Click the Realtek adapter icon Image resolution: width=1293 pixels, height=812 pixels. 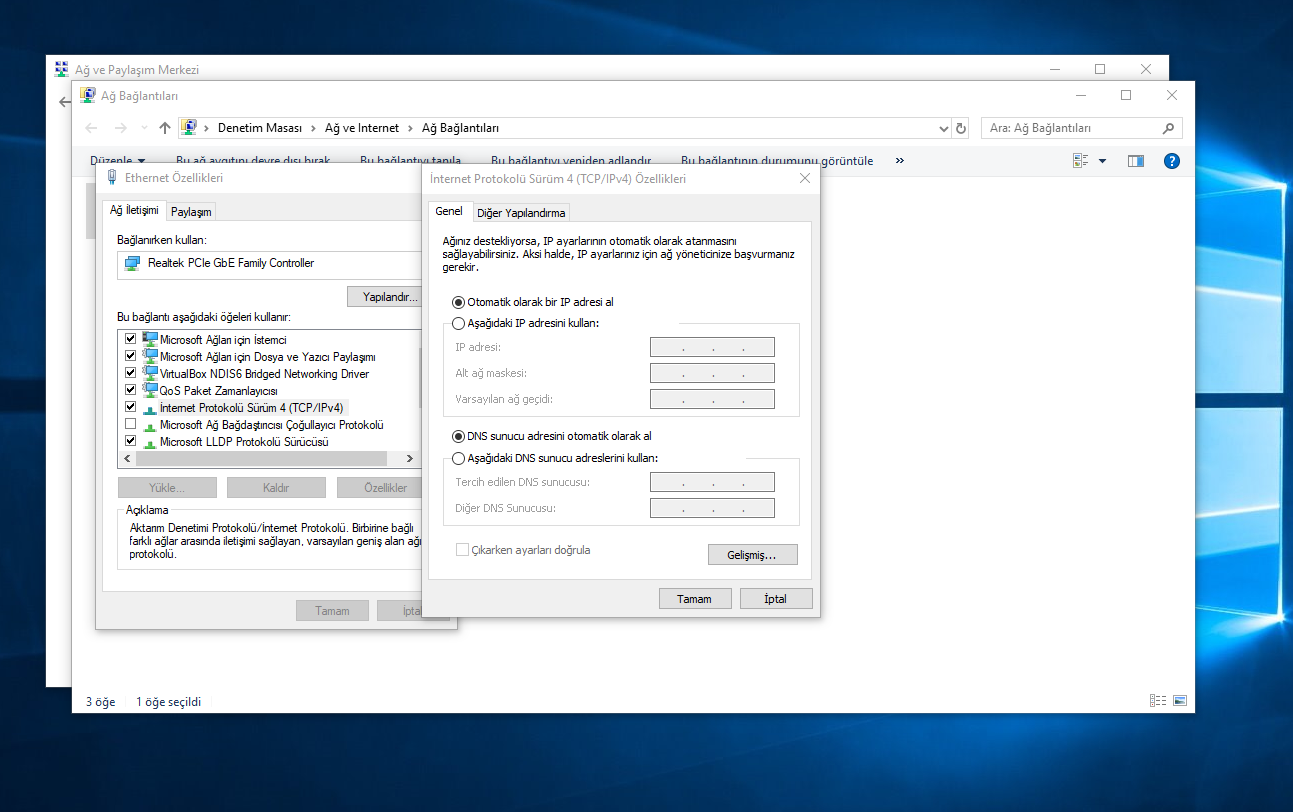tap(132, 263)
